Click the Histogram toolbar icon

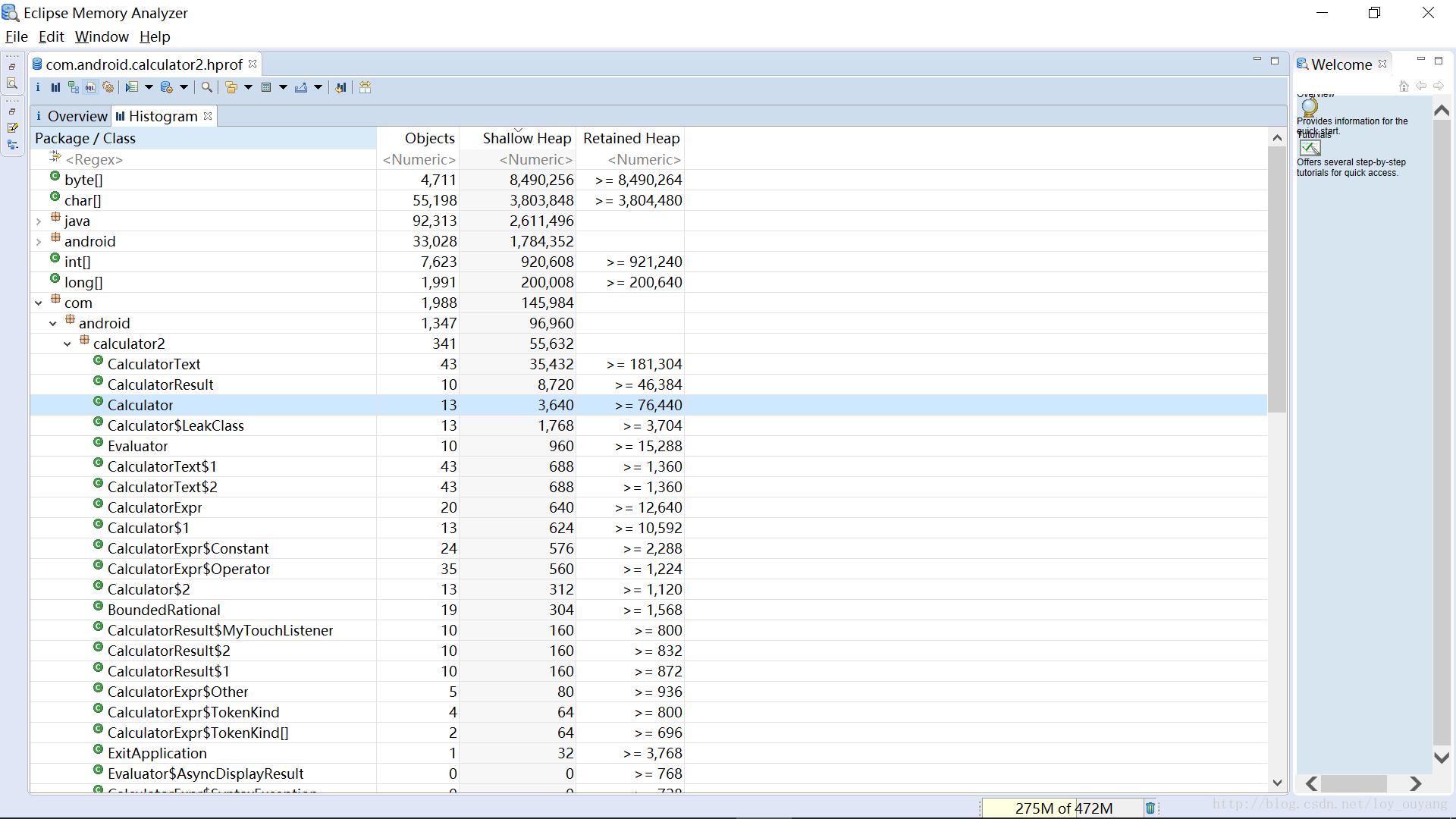pyautogui.click(x=55, y=88)
